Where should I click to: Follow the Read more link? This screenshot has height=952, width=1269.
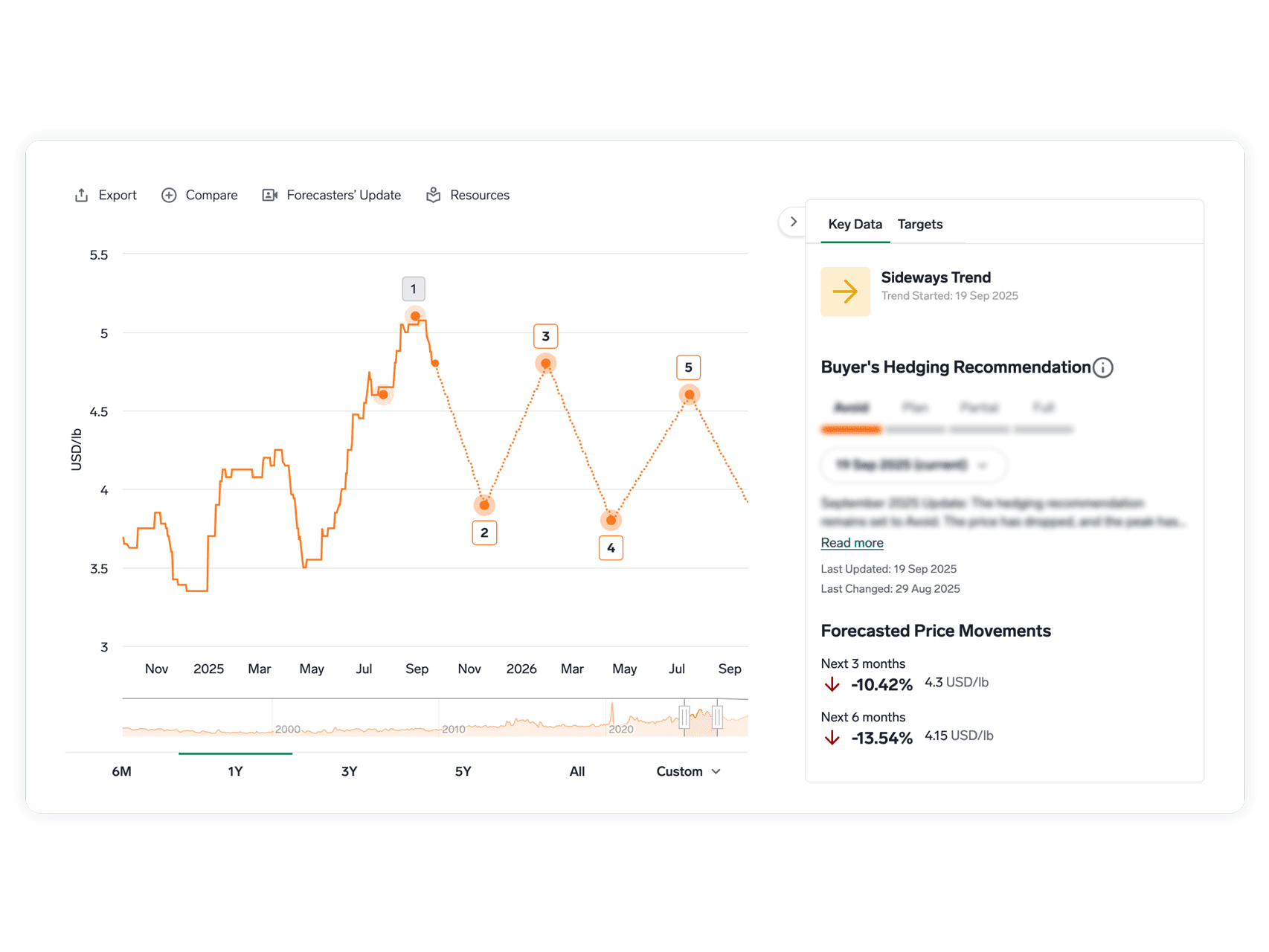[852, 543]
